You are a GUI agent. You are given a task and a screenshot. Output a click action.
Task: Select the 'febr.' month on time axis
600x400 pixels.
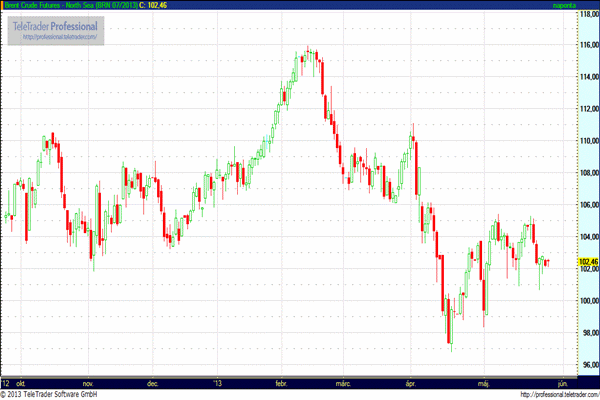(280, 383)
